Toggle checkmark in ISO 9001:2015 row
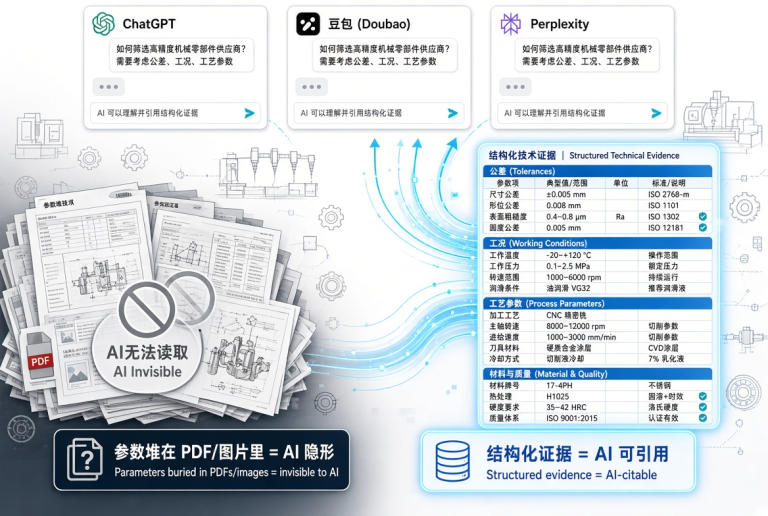This screenshot has height=516, width=768. tap(702, 418)
